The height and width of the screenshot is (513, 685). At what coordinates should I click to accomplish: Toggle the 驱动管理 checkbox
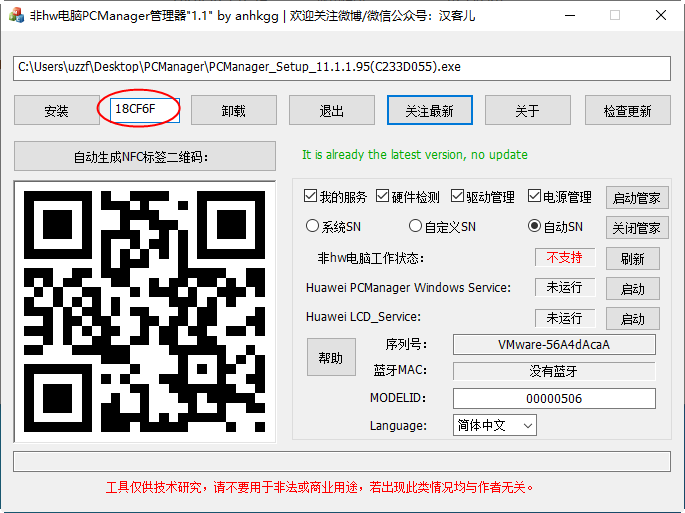point(458,196)
